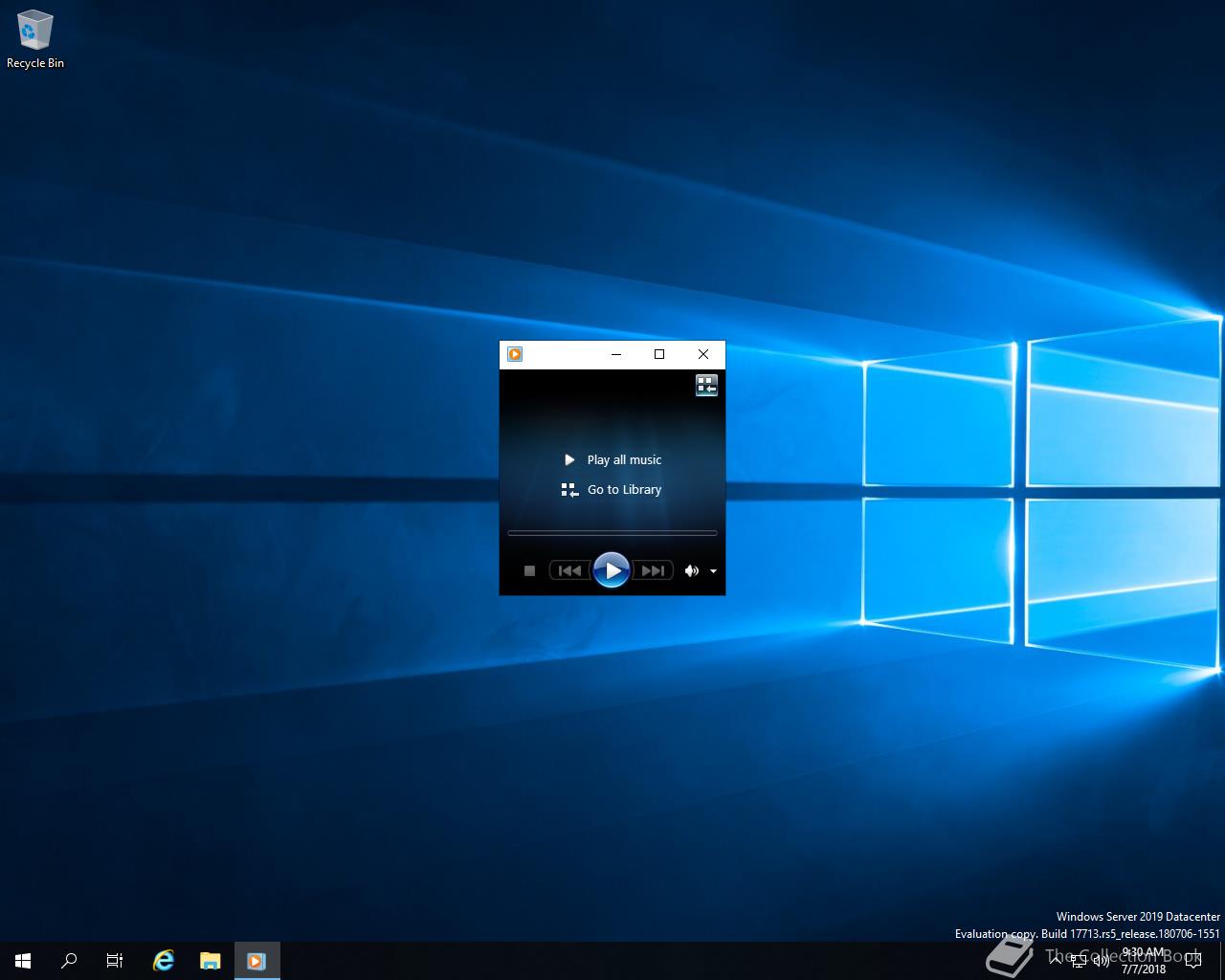The width and height of the screenshot is (1225, 980).
Task: Click the play triangle beside Play all music
Action: (569, 460)
